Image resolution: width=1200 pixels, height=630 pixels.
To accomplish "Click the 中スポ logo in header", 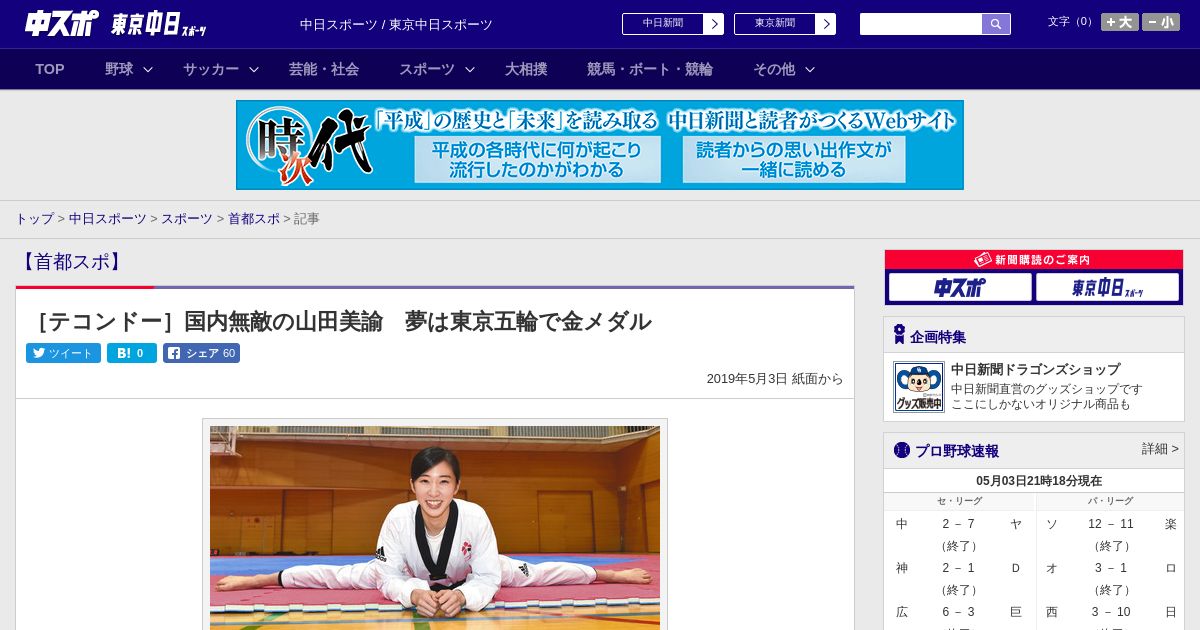I will (x=62, y=23).
